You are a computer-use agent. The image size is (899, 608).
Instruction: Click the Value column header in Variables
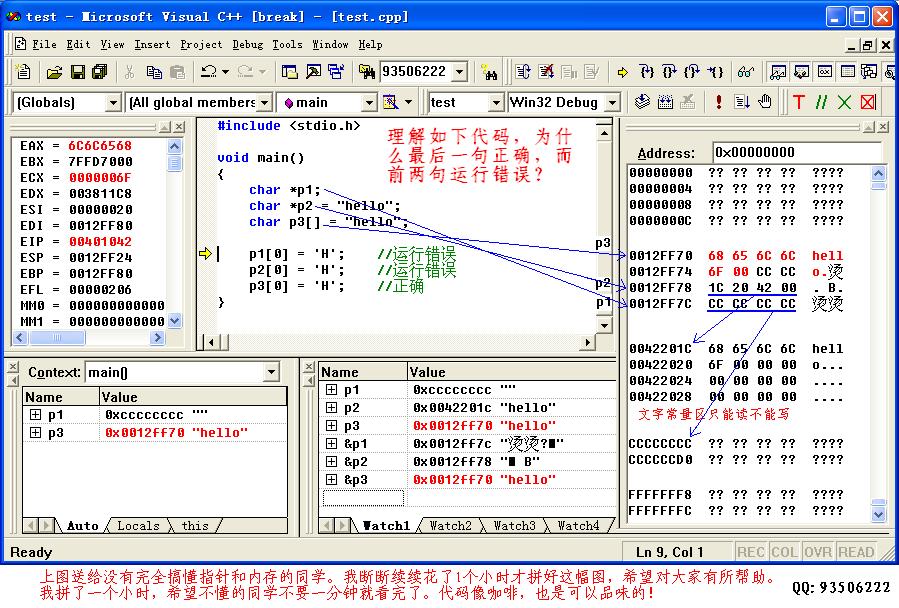193,397
